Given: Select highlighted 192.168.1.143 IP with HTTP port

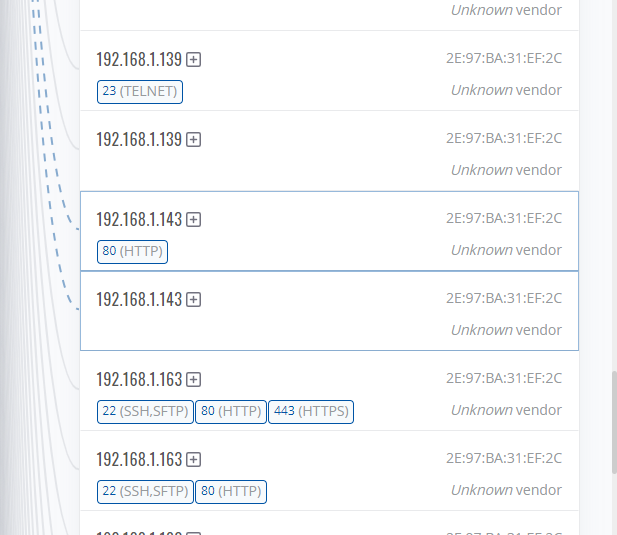Looking at the screenshot, I should [139, 220].
